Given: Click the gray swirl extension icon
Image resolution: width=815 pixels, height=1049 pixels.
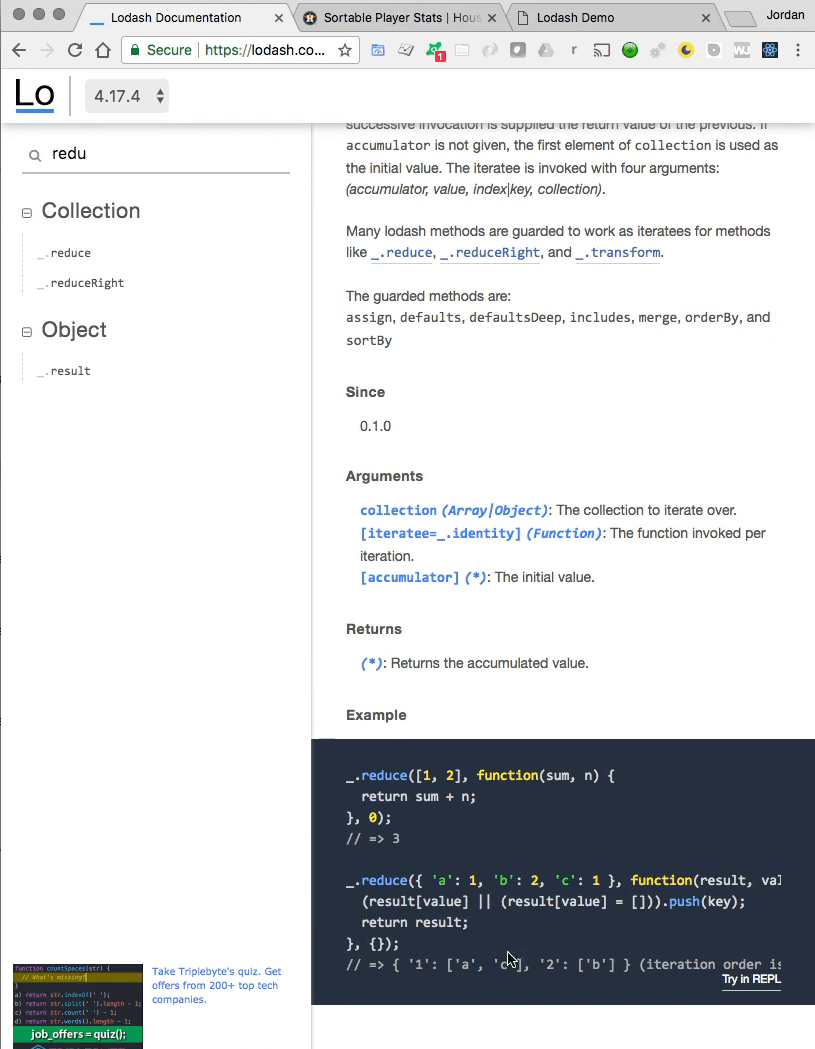Looking at the screenshot, I should tap(490, 50).
